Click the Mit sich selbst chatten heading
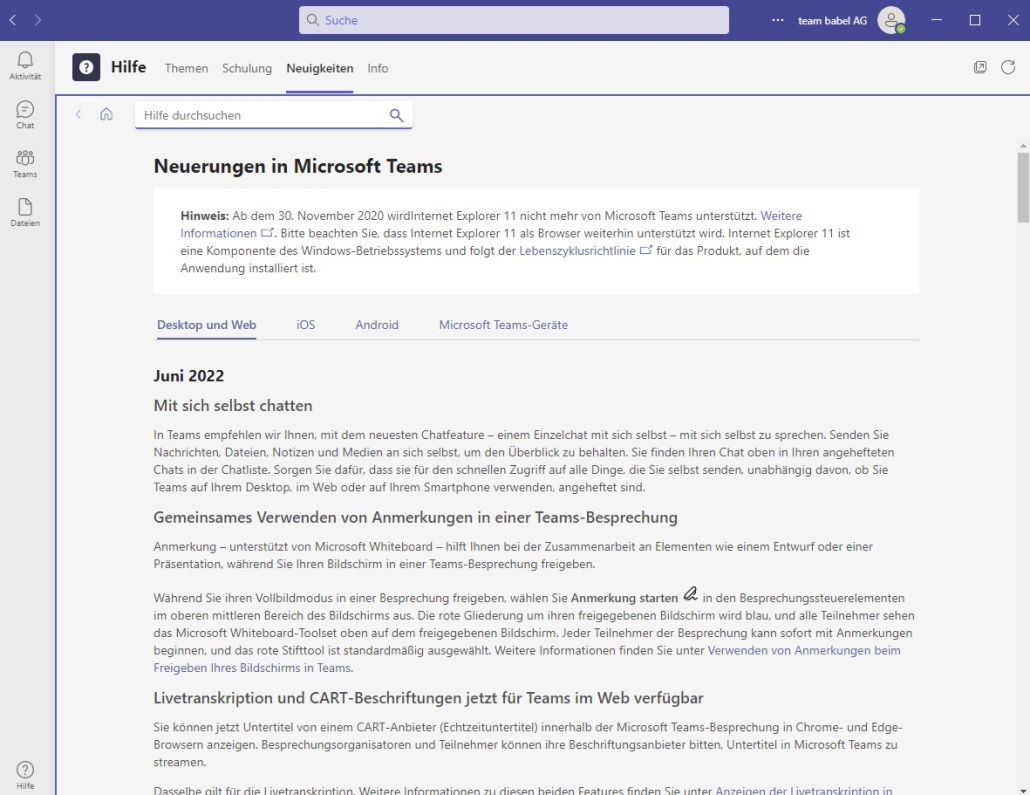Screen dimensions: 1030x795 pos(233,405)
